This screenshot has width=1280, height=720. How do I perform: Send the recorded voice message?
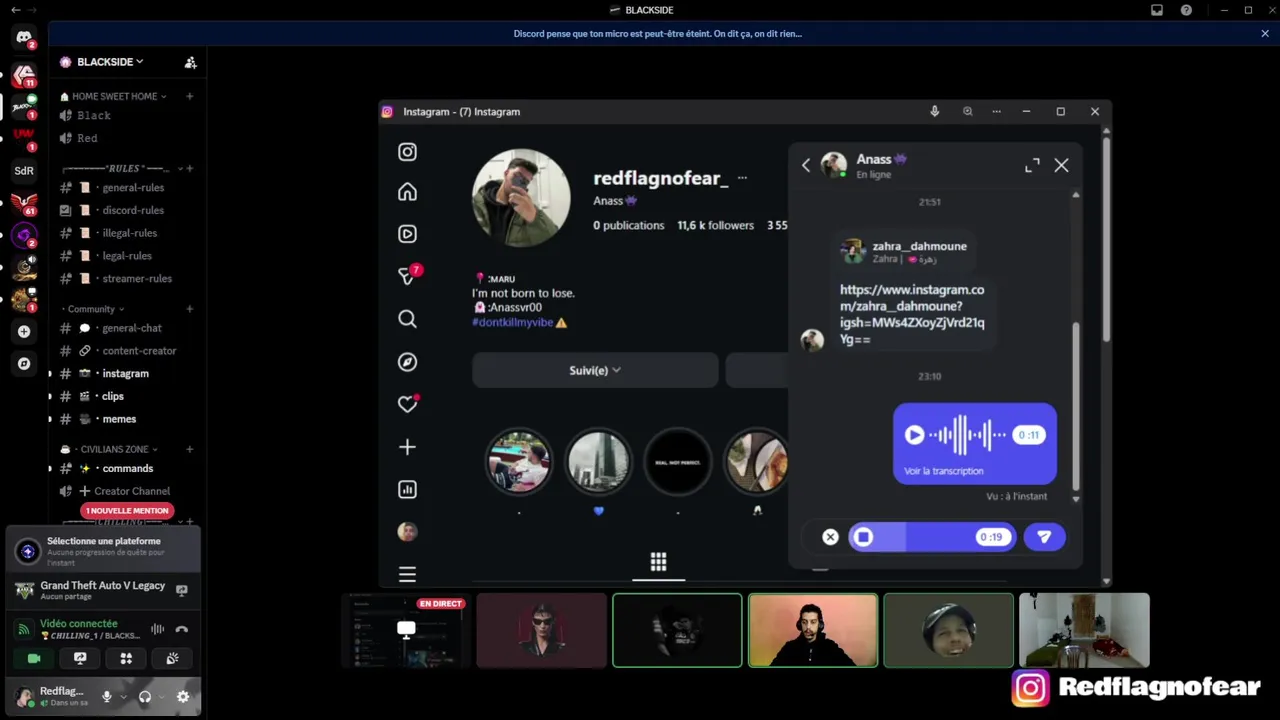click(x=1044, y=537)
